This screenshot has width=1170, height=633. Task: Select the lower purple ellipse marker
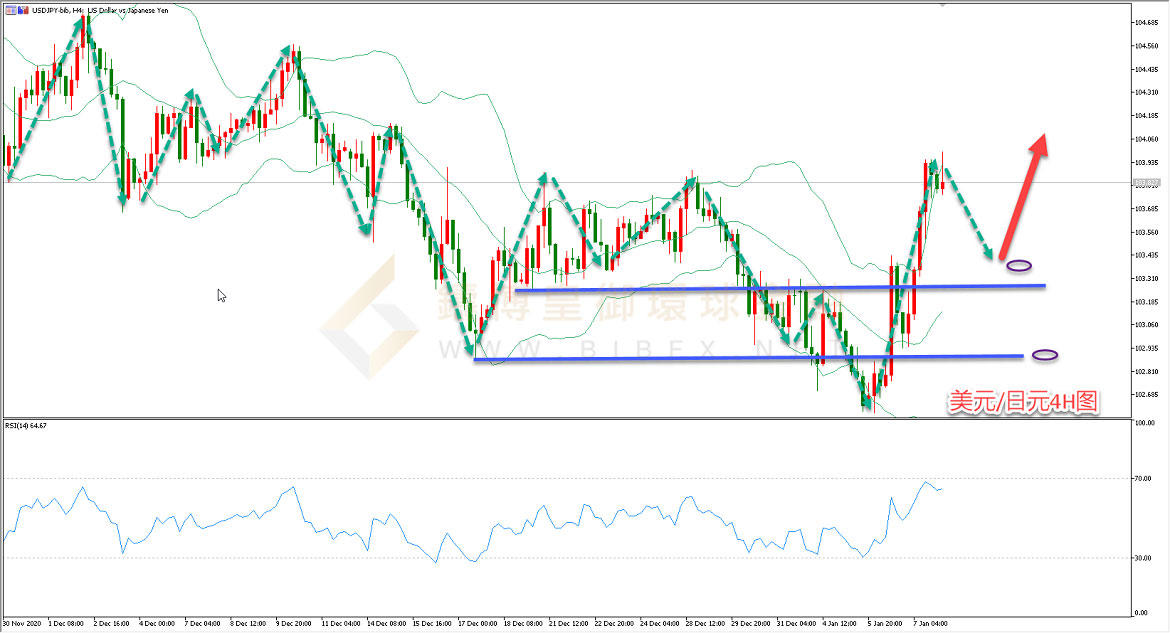pos(1045,355)
